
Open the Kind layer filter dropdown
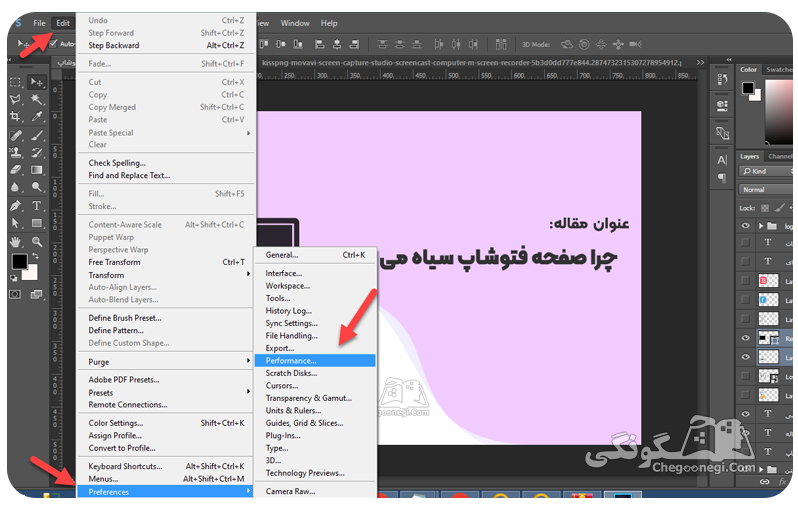click(766, 171)
